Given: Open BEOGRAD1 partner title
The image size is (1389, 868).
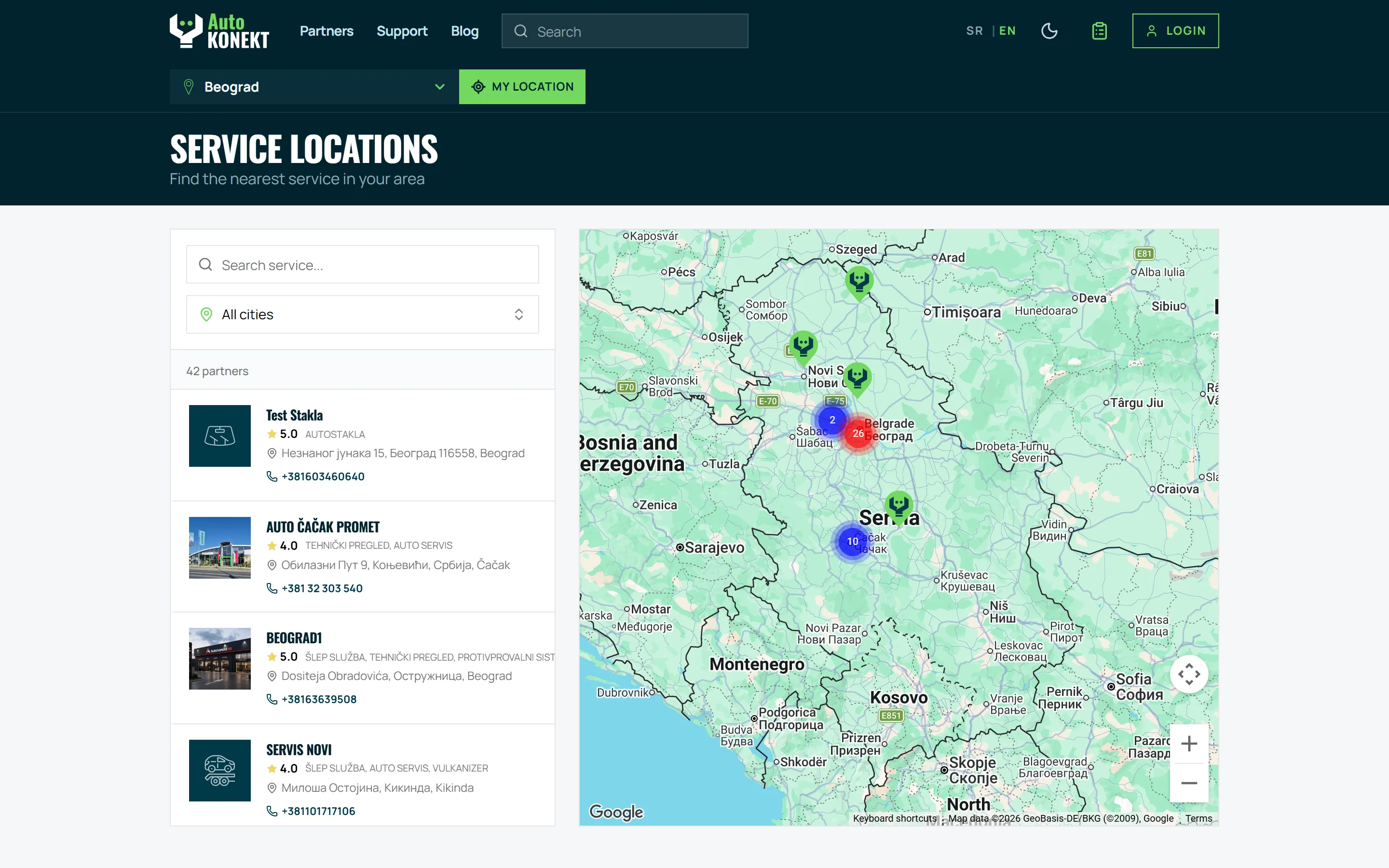Looking at the screenshot, I should [x=294, y=638].
